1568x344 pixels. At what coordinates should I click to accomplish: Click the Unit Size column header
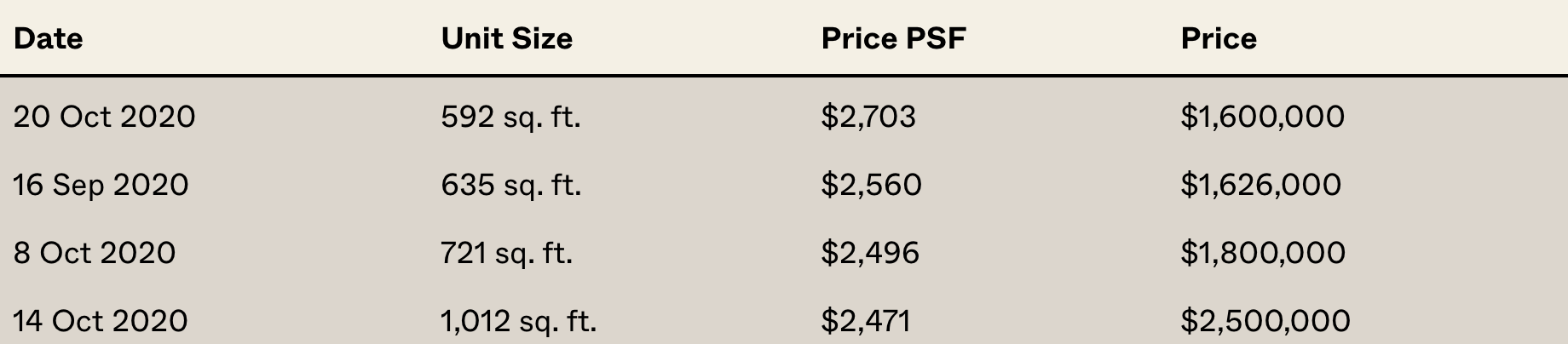pos(506,38)
